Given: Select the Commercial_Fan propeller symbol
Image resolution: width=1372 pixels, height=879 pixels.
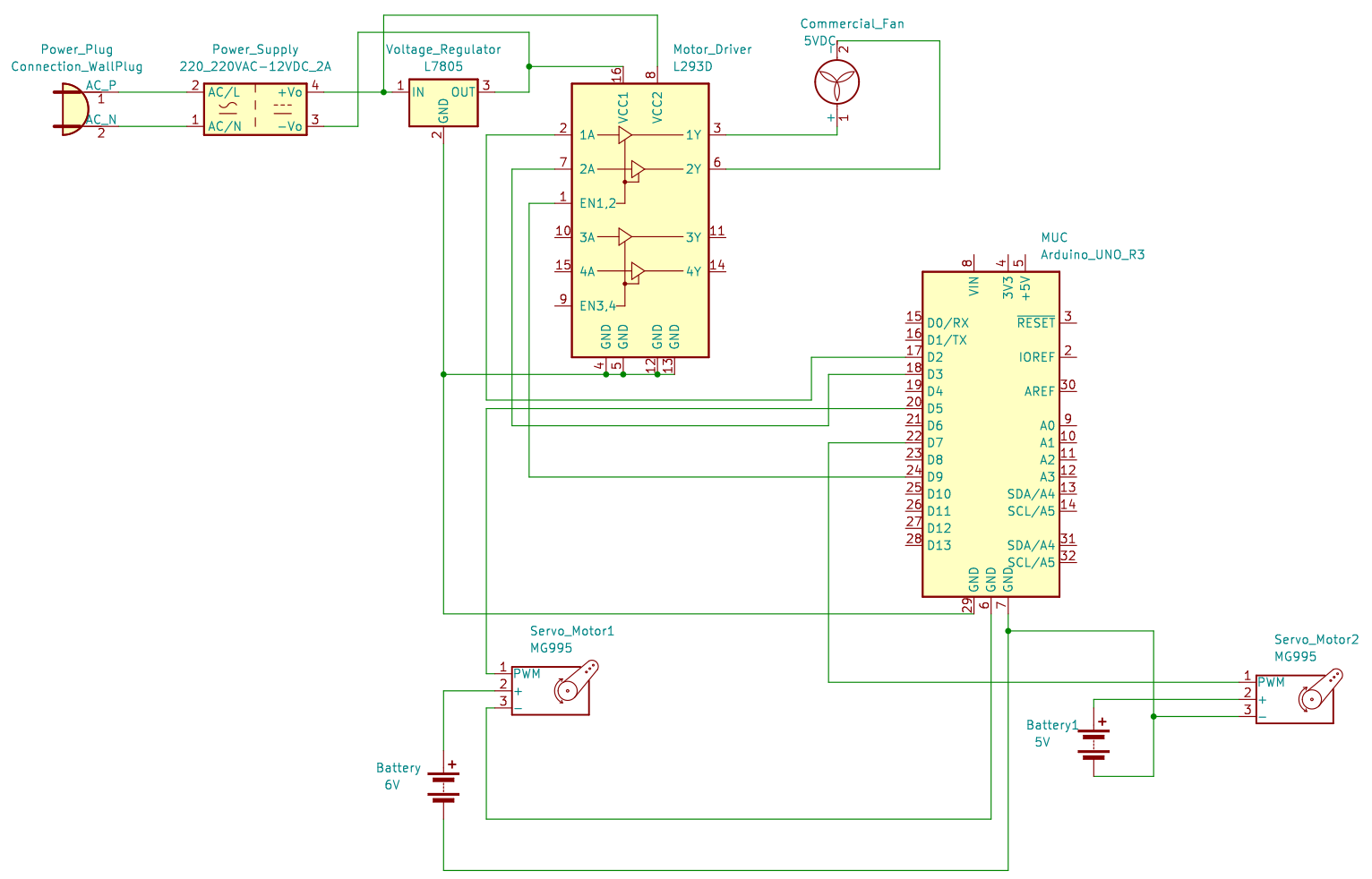Looking at the screenshot, I should (836, 83).
